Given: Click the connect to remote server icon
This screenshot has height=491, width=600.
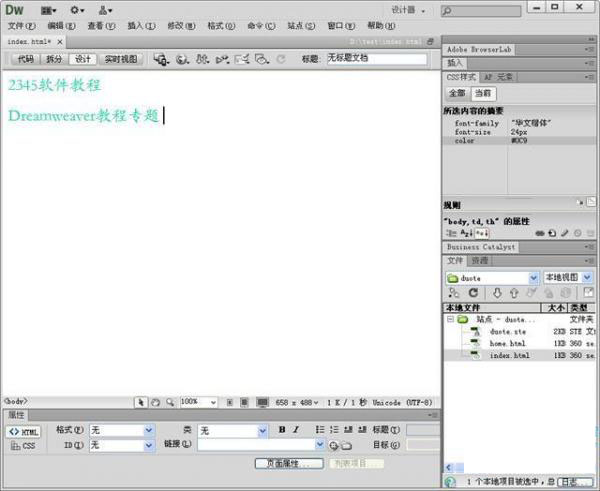Looking at the screenshot, I should coord(454,293).
